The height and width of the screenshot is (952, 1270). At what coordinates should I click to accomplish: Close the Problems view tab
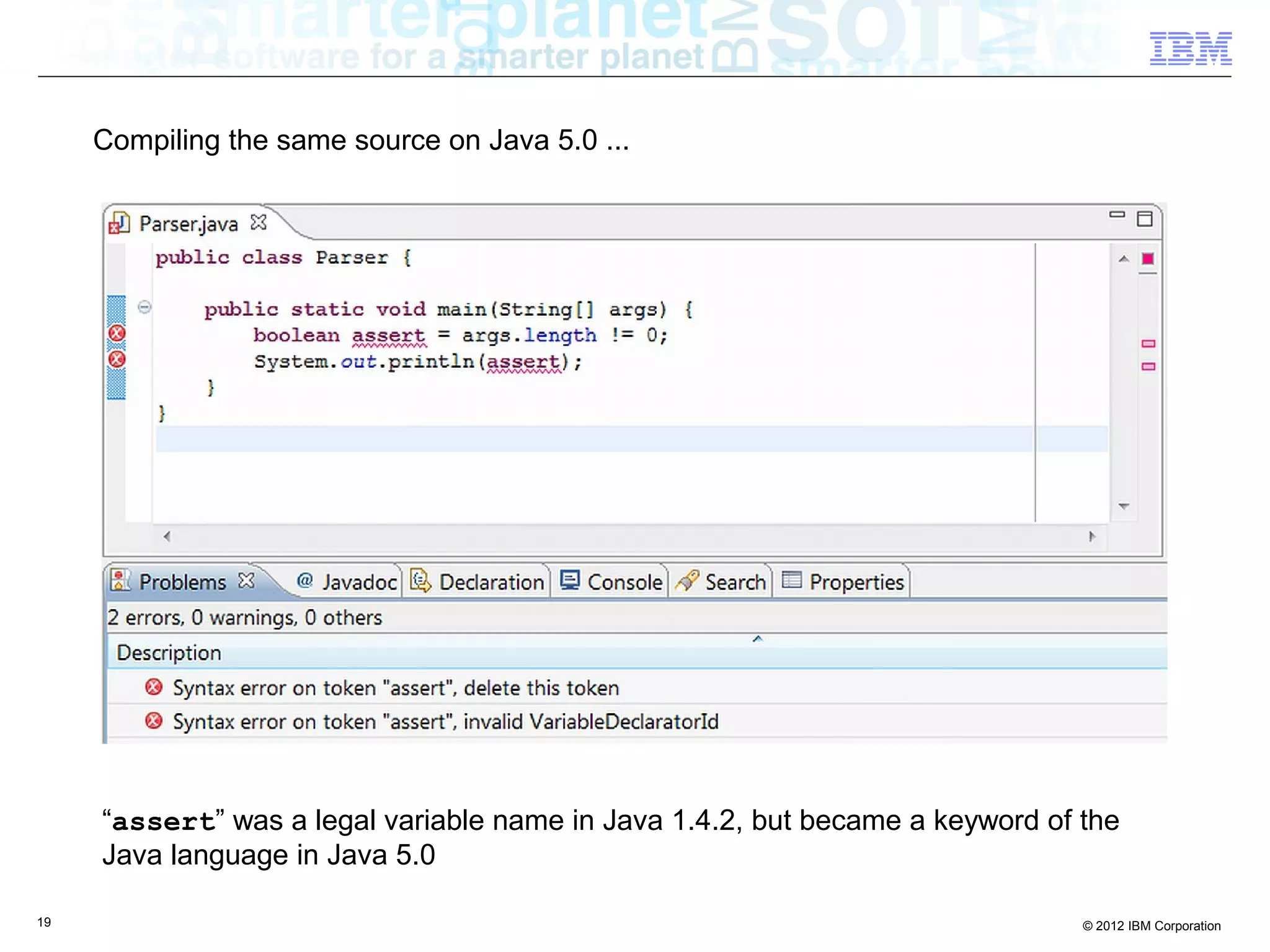246,581
